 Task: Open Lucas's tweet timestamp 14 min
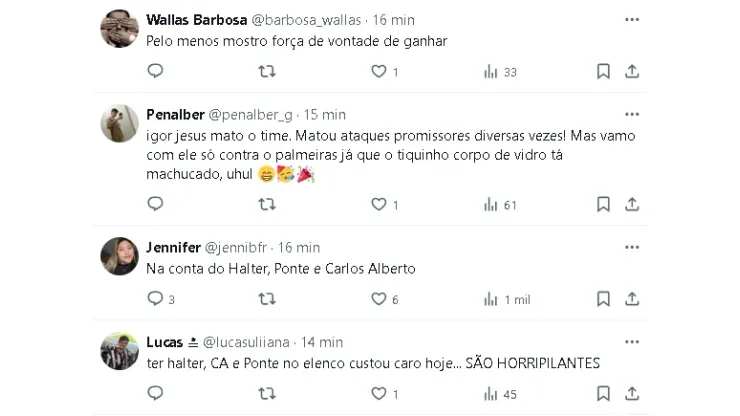(x=322, y=341)
